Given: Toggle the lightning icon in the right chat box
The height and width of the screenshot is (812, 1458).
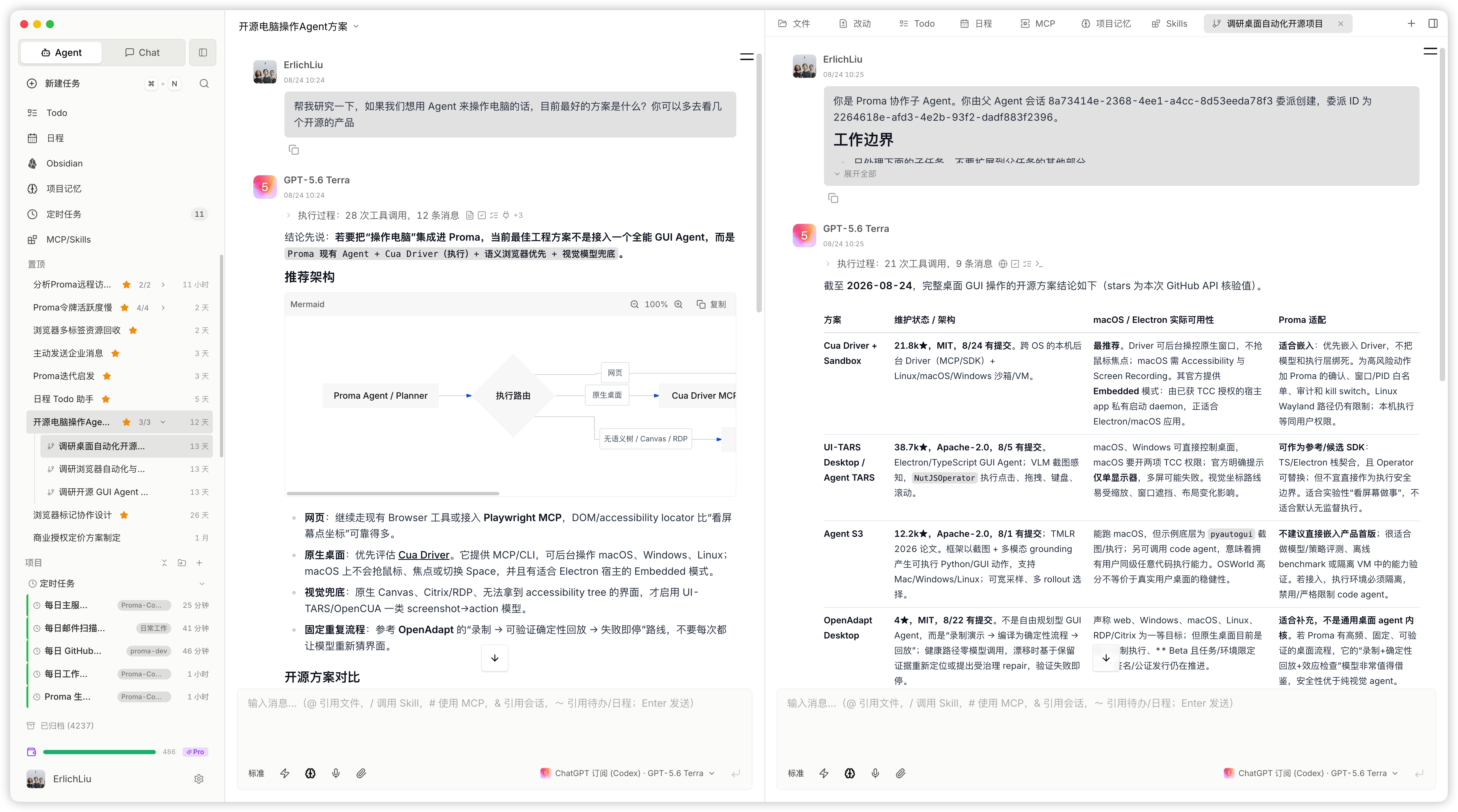Looking at the screenshot, I should click(824, 773).
